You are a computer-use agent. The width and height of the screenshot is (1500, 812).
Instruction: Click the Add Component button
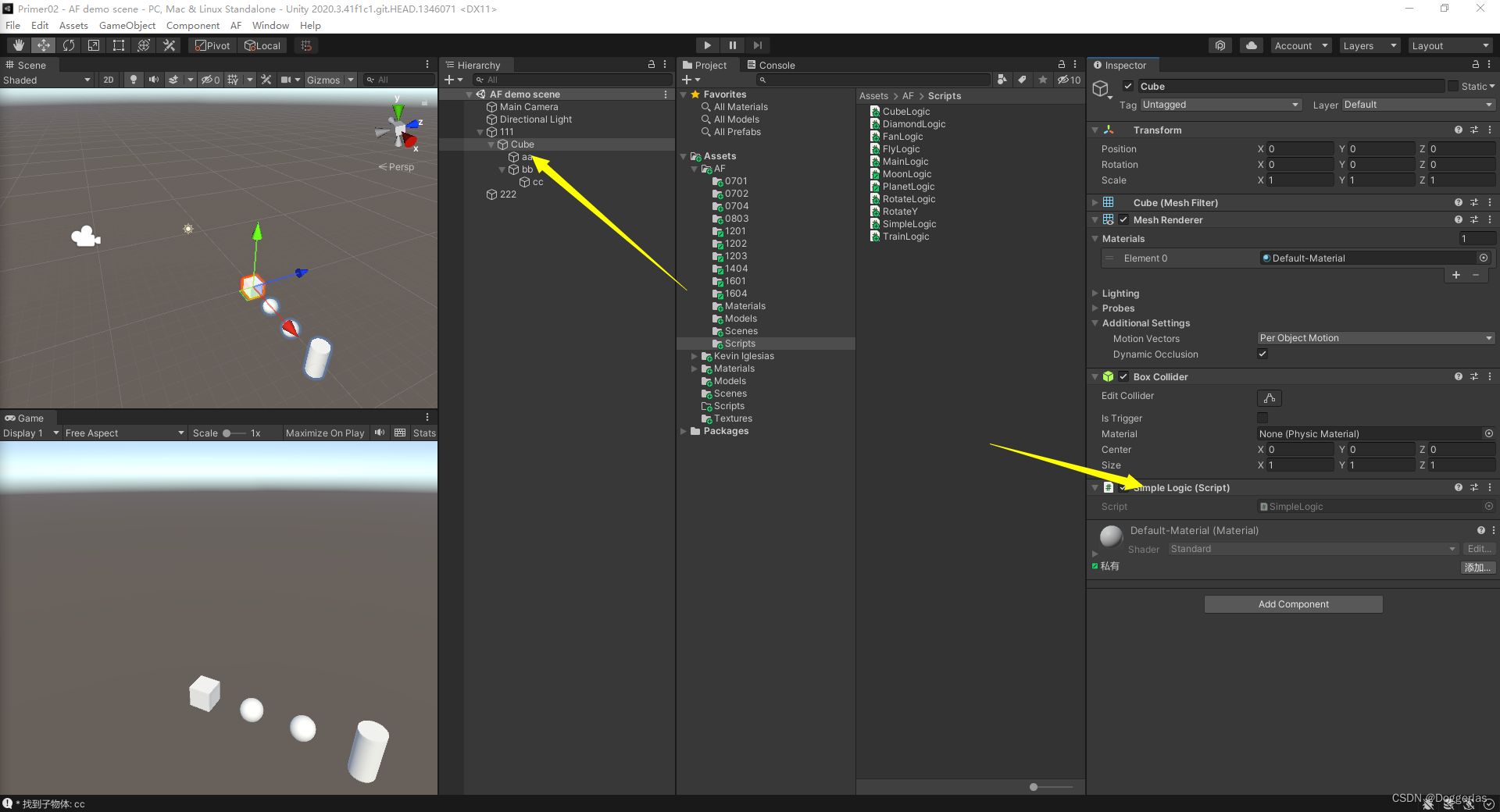(1293, 604)
